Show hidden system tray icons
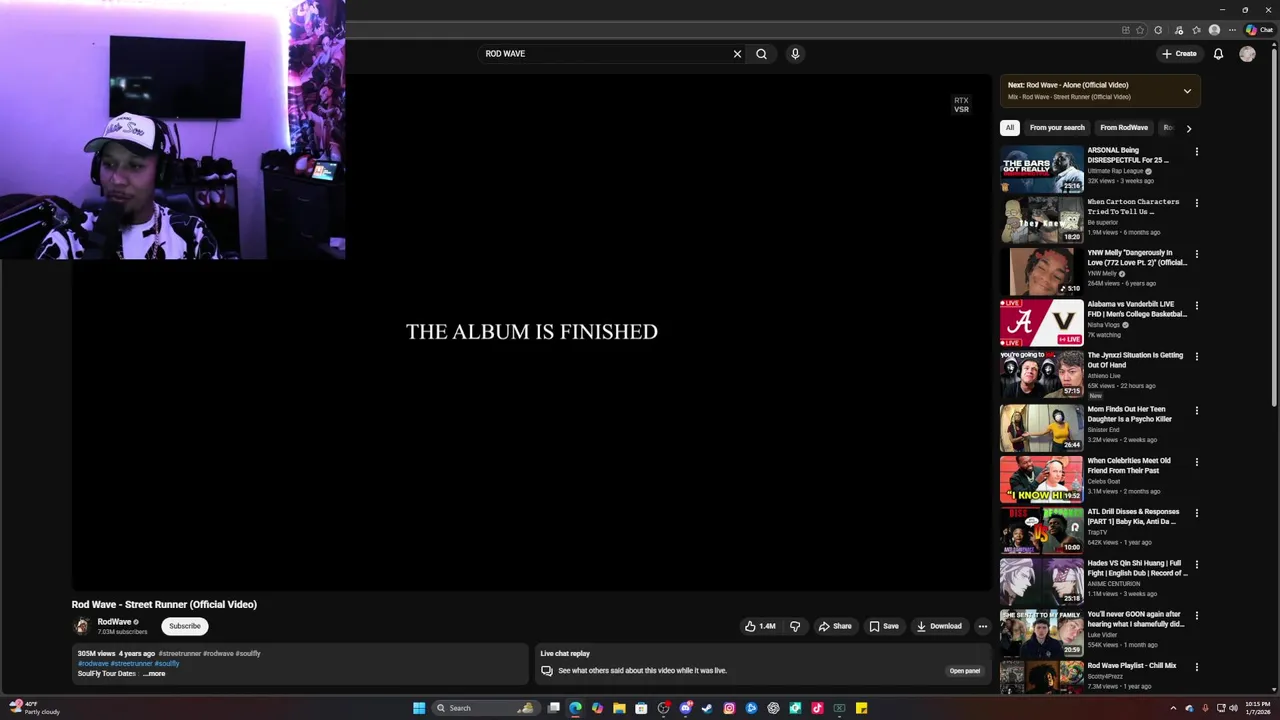The image size is (1280, 720). (1174, 708)
